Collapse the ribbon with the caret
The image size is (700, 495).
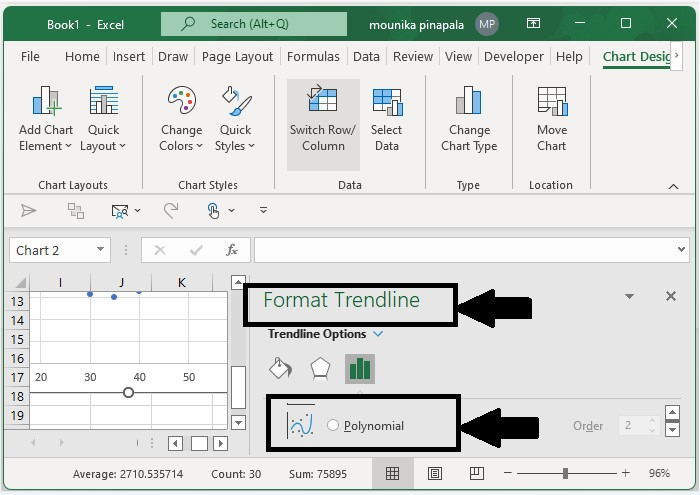pos(673,187)
